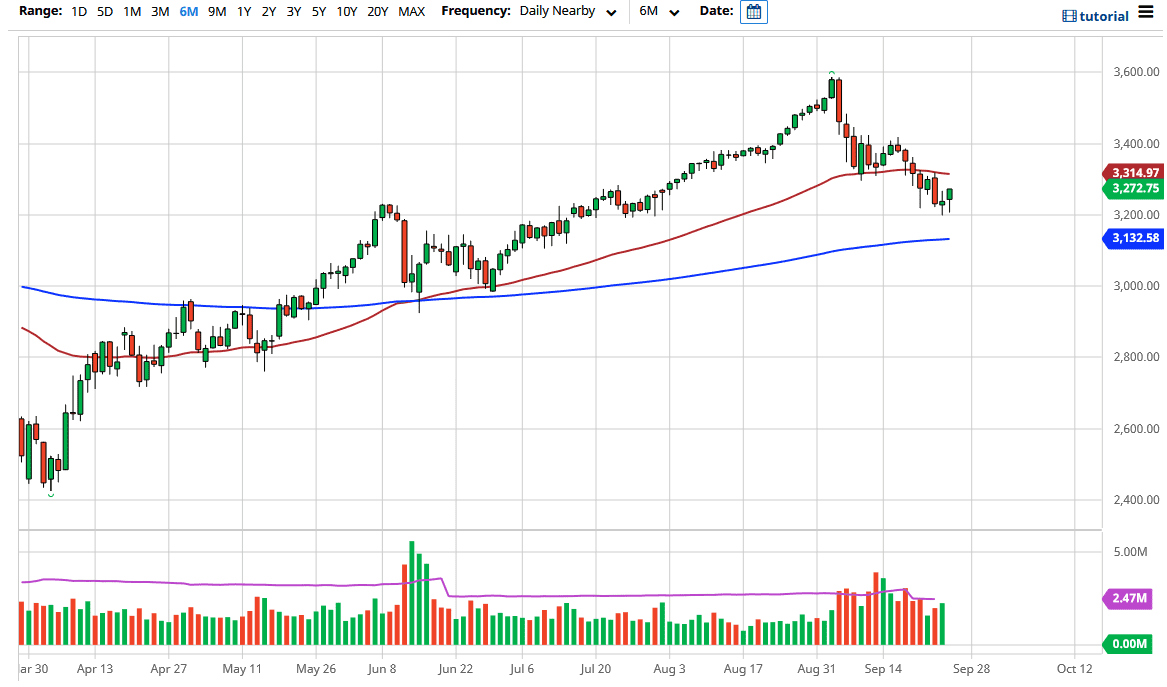Click the 20Y range option
Image resolution: width=1167 pixels, height=687 pixels.
click(x=377, y=13)
